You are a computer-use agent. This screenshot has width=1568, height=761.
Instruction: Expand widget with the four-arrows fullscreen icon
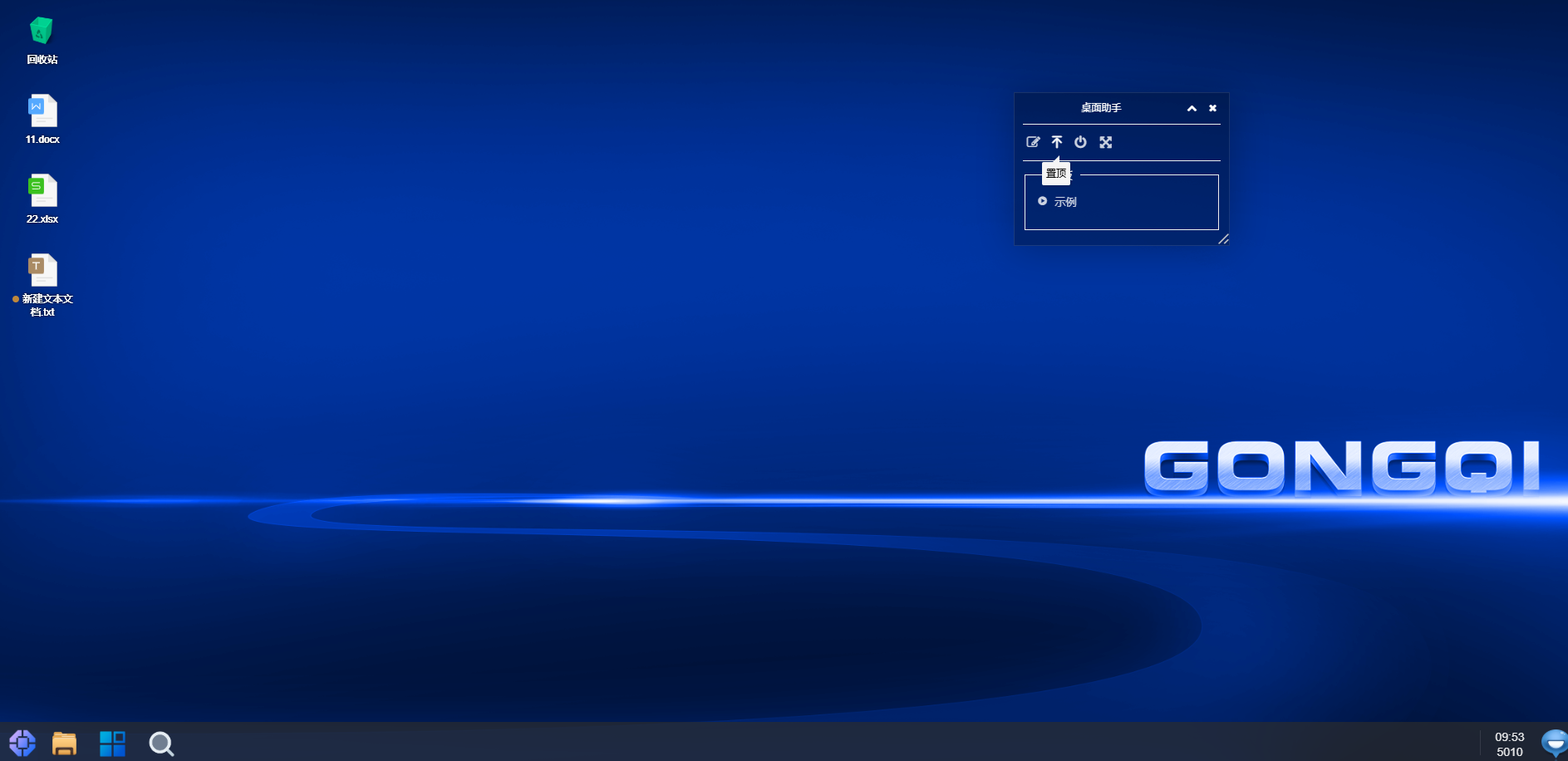tap(1106, 142)
